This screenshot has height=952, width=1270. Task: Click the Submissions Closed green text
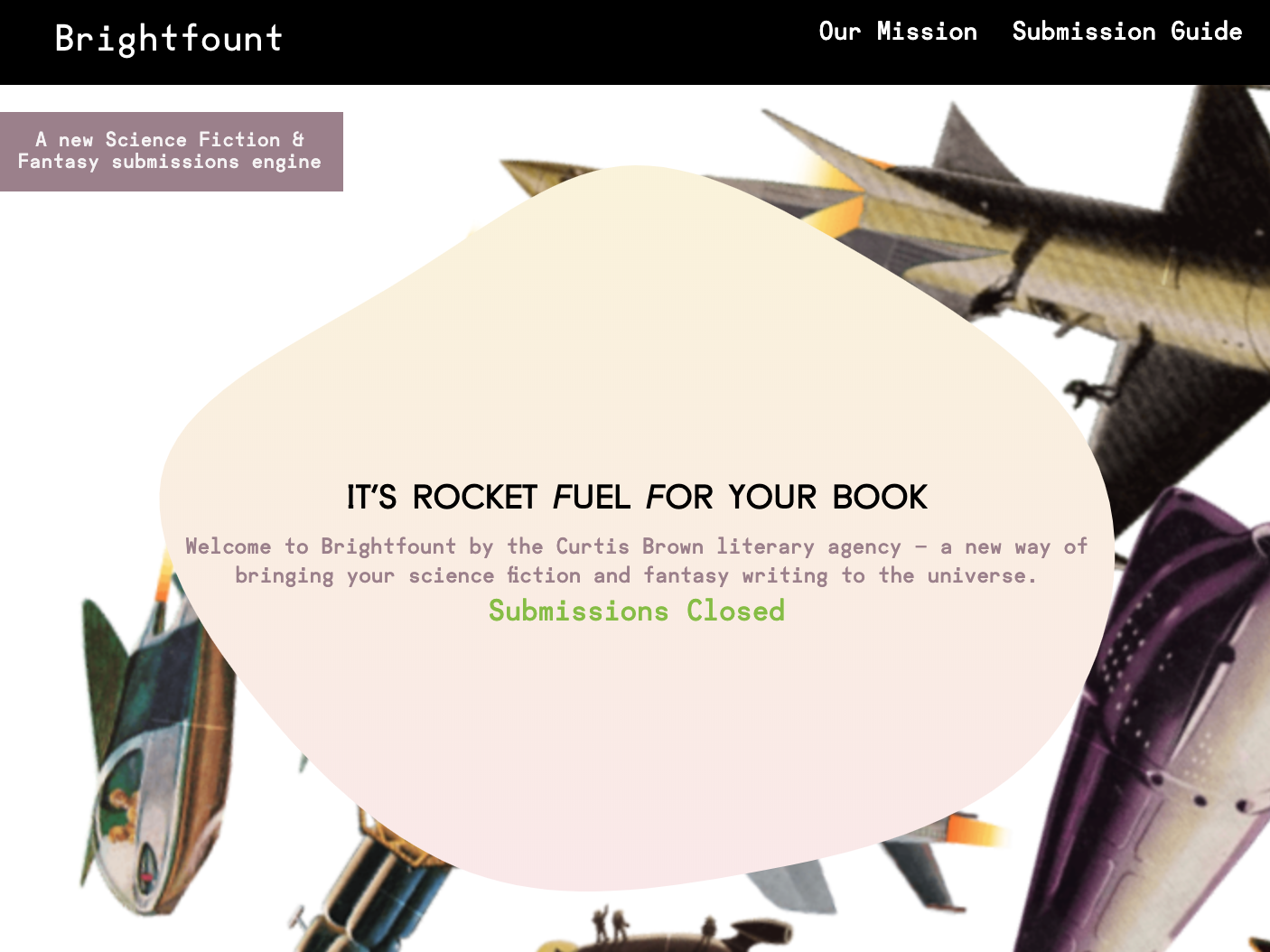636,611
